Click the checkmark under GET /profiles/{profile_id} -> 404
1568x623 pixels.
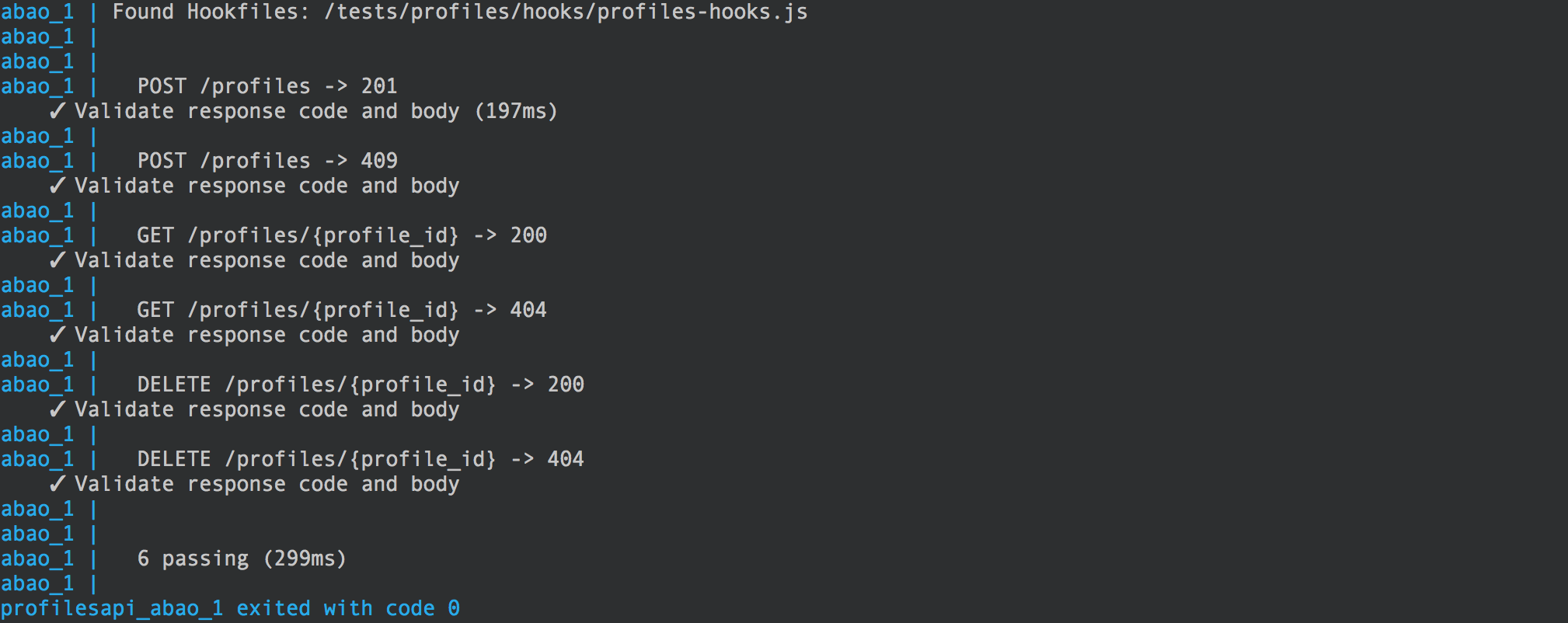[x=57, y=335]
